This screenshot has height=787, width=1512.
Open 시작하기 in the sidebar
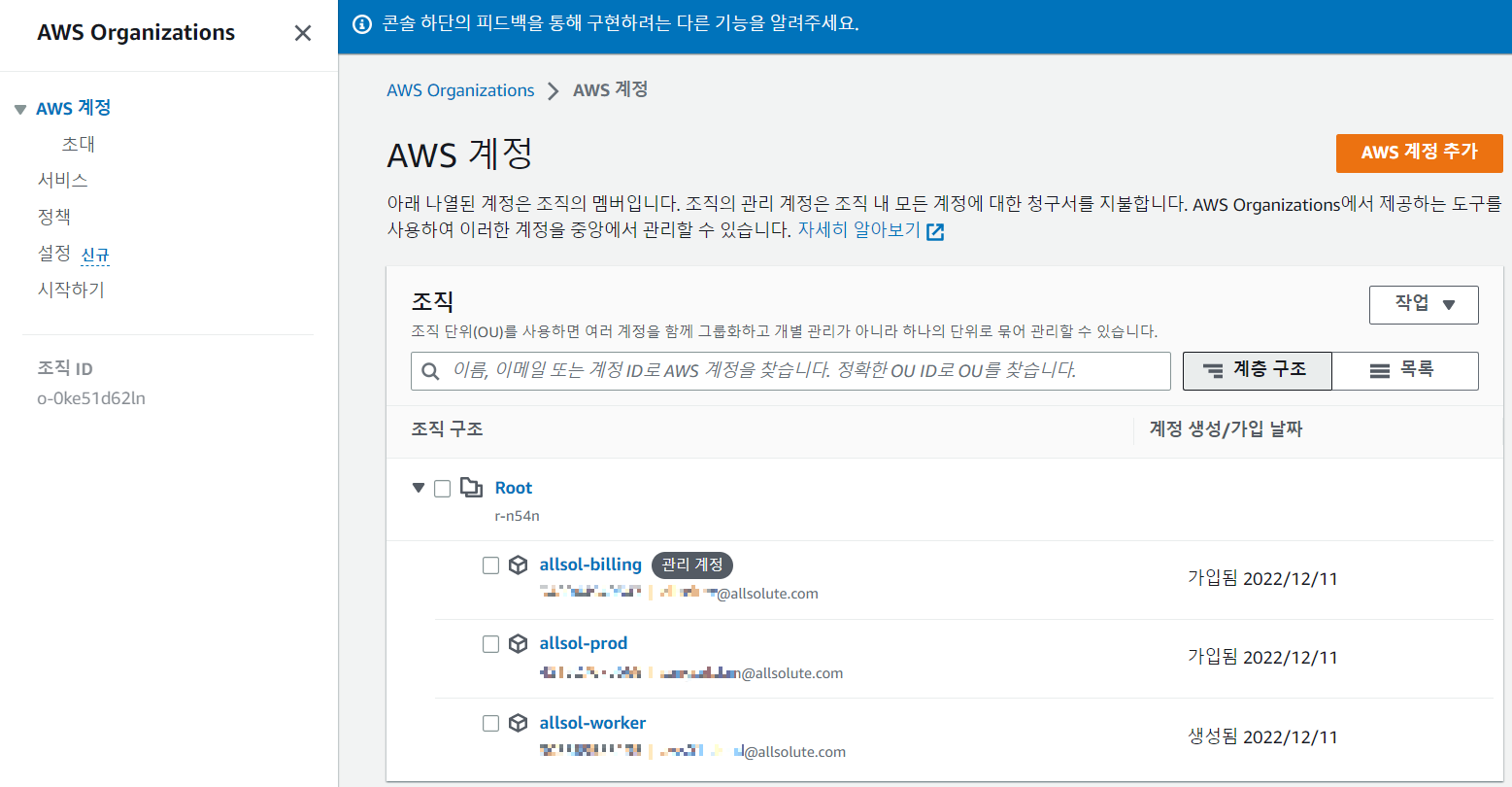pos(71,290)
